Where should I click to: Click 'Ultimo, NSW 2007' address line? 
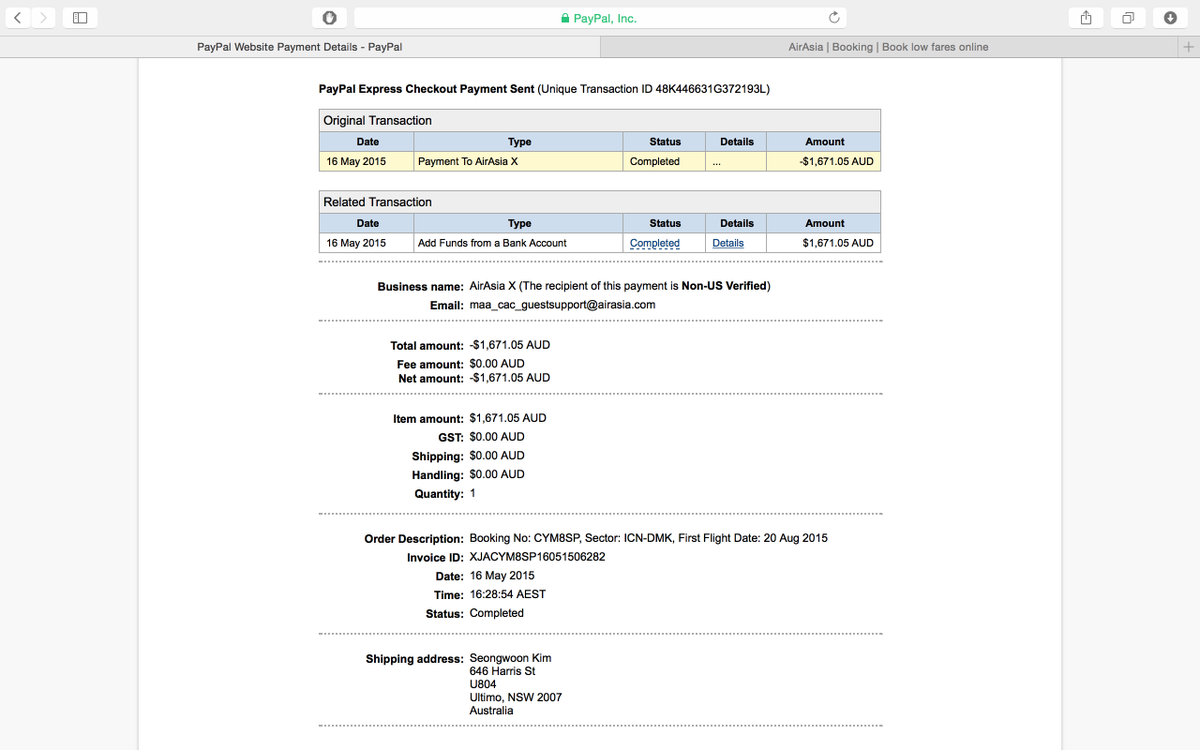[516, 697]
